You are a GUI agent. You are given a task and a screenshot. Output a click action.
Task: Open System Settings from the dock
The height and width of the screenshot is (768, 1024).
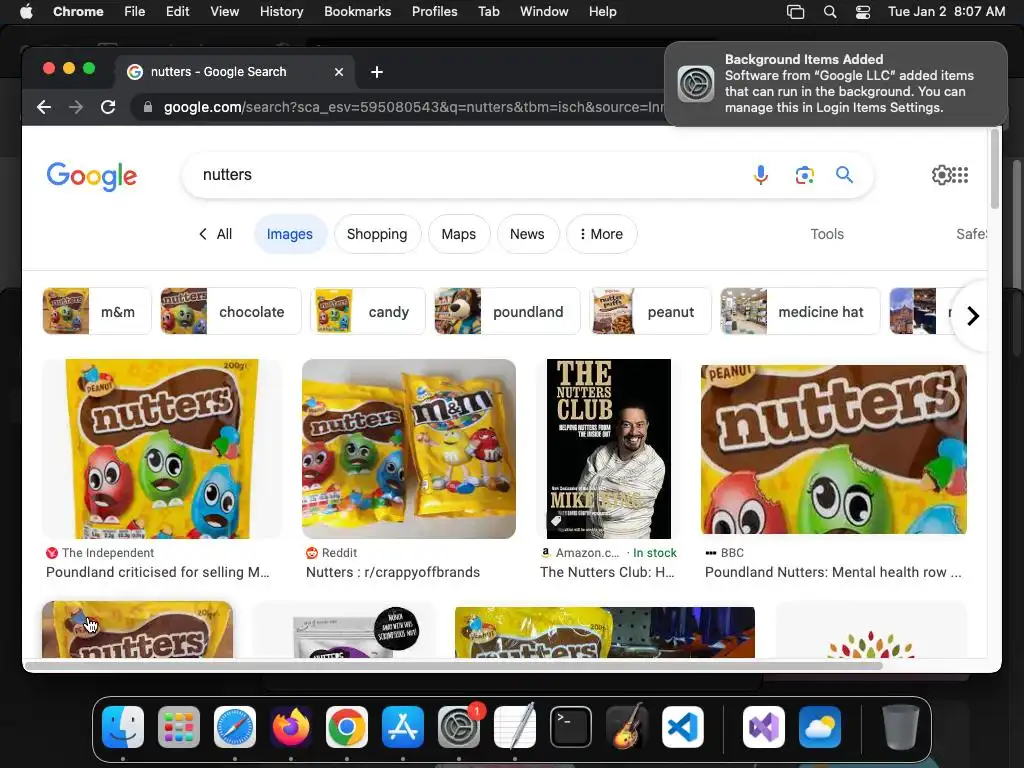coord(459,727)
